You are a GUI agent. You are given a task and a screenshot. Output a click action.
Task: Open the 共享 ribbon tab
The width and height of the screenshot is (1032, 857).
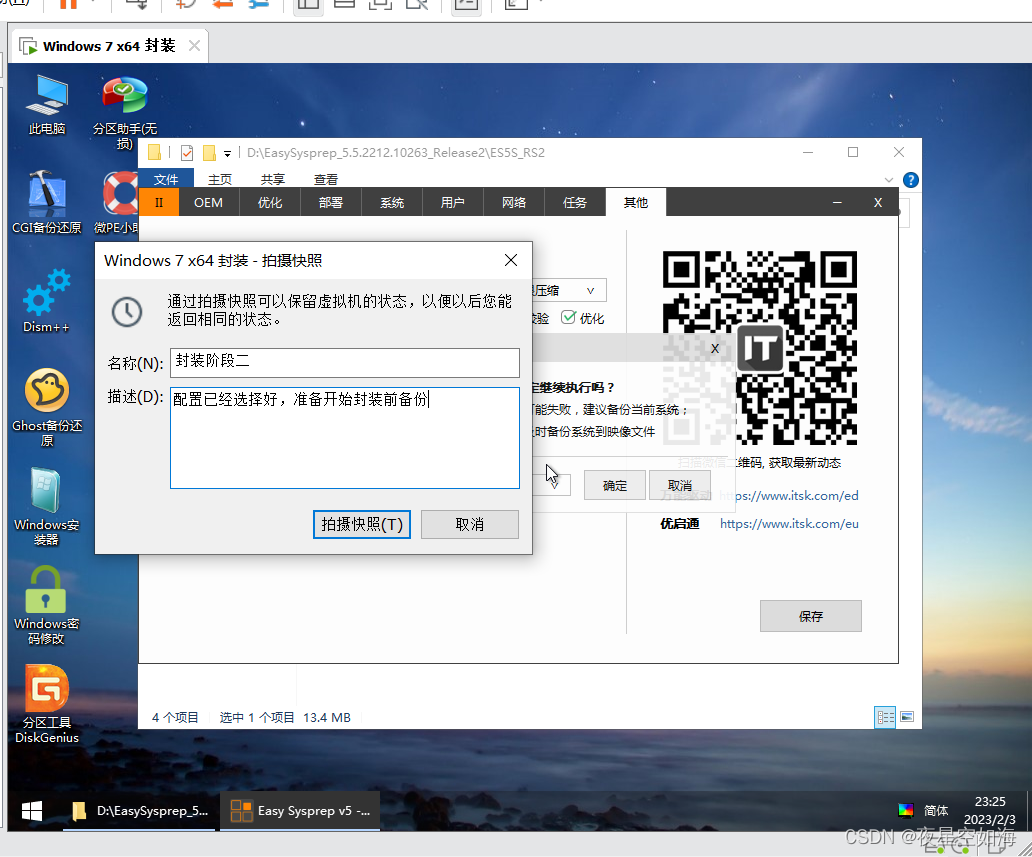[x=272, y=179]
